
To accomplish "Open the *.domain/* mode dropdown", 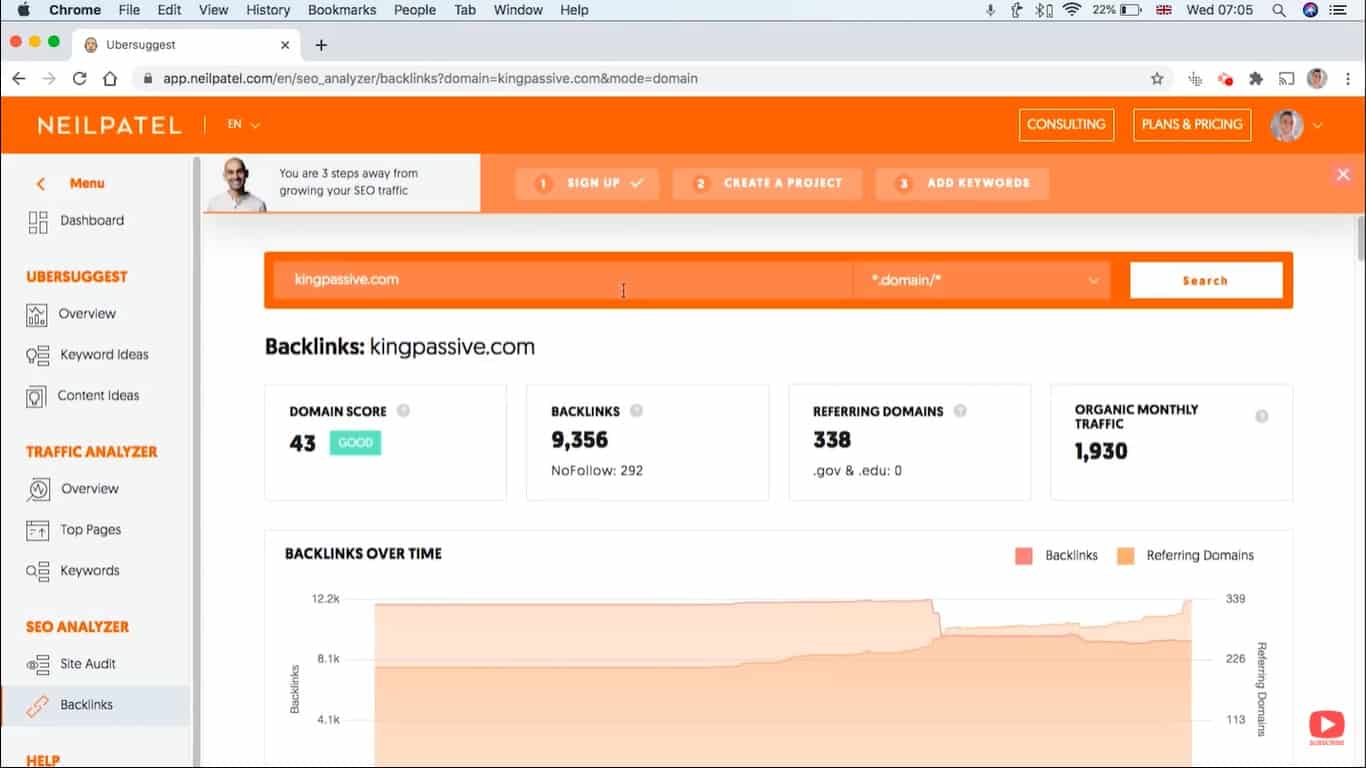I will coord(983,280).
